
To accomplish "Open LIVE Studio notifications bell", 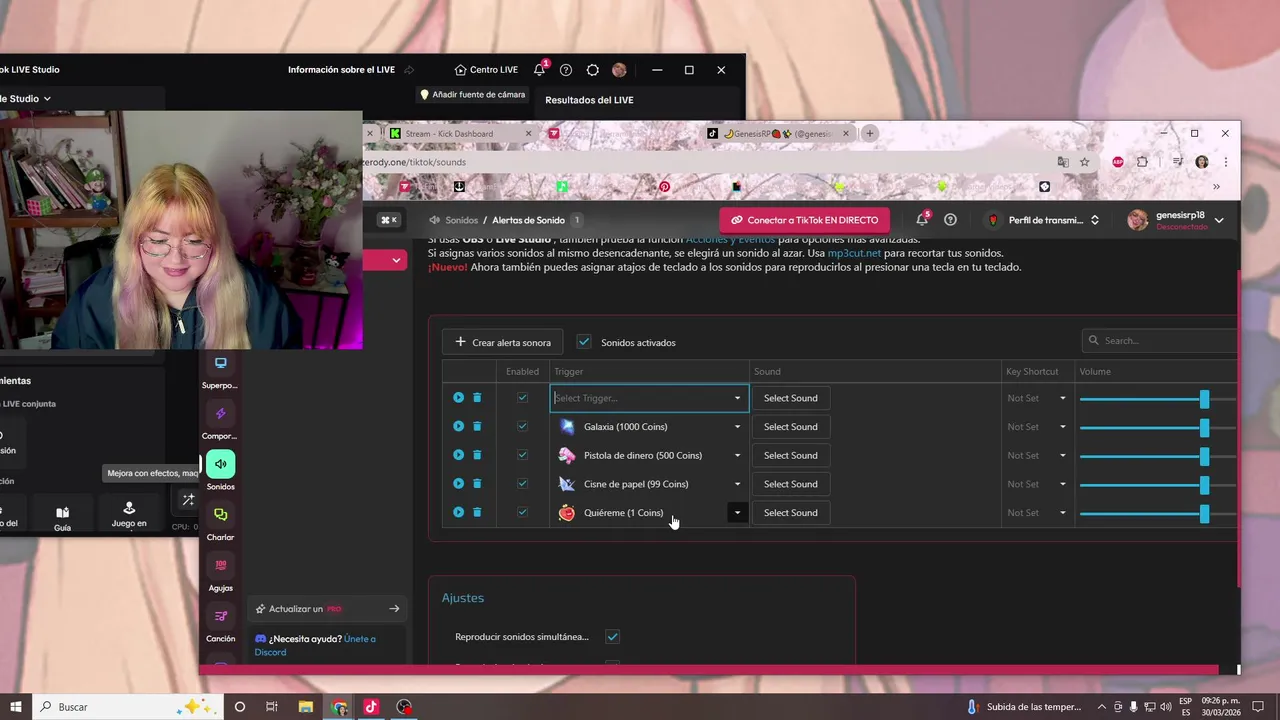I will click(540, 70).
